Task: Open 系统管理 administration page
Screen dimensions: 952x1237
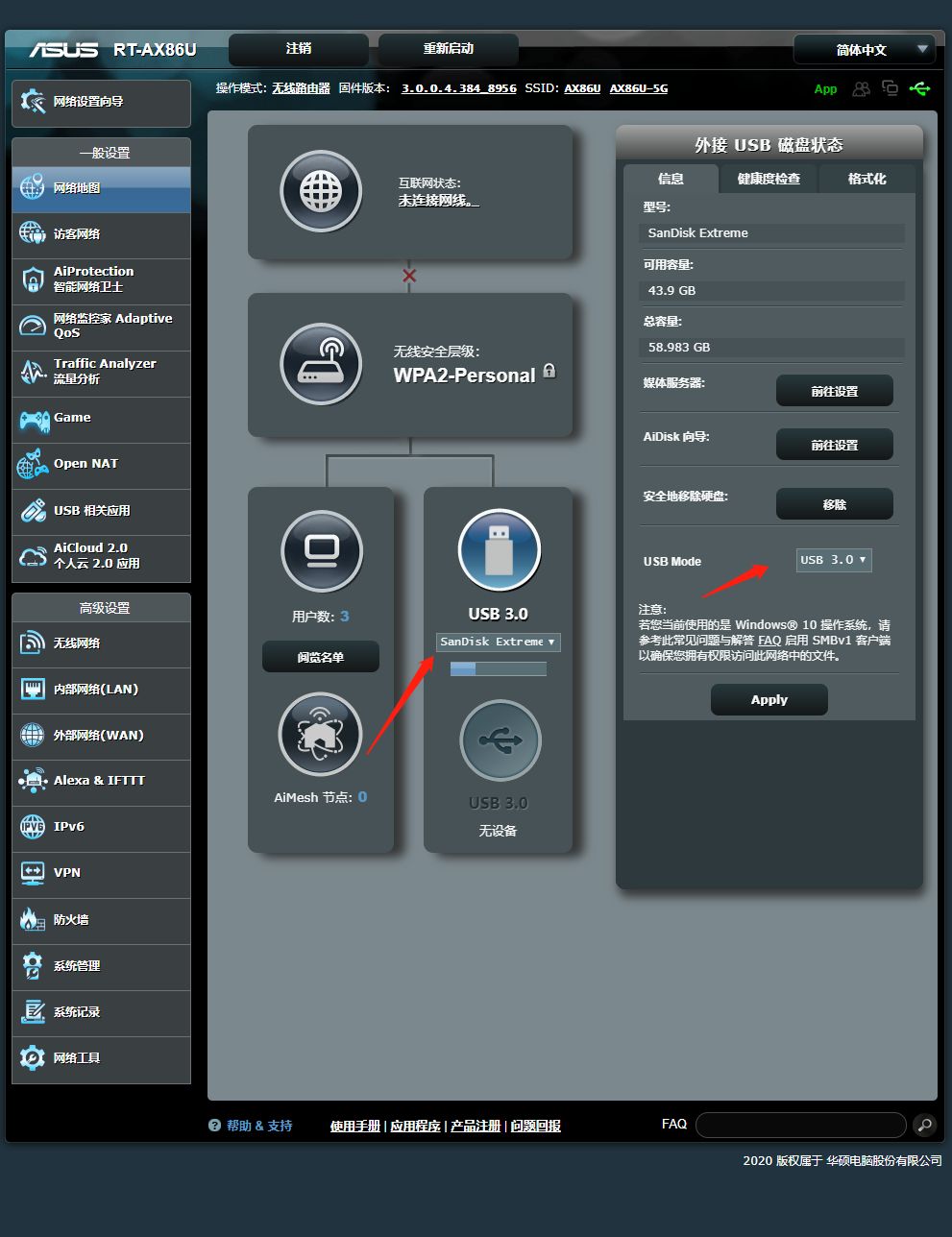Action: pyautogui.click(x=101, y=966)
